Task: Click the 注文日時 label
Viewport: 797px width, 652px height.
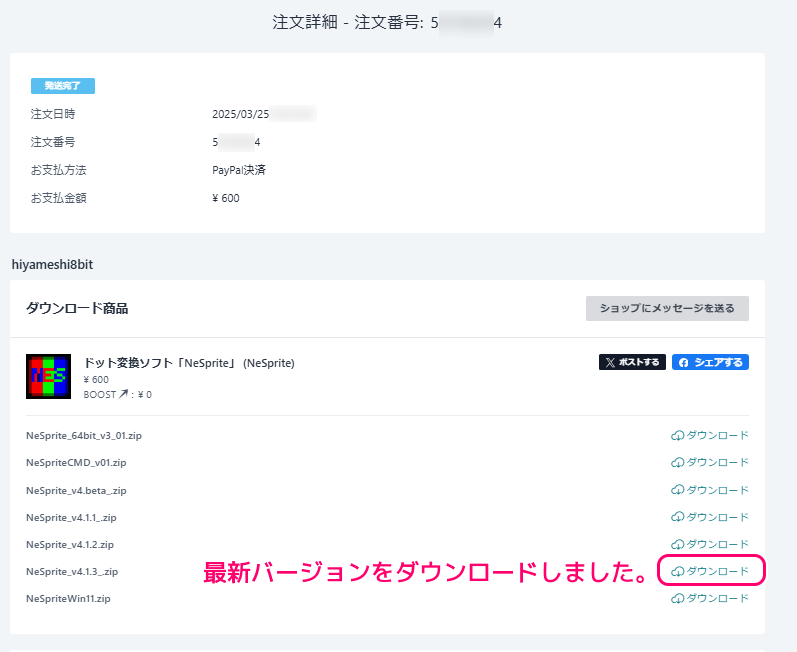Action: point(53,114)
